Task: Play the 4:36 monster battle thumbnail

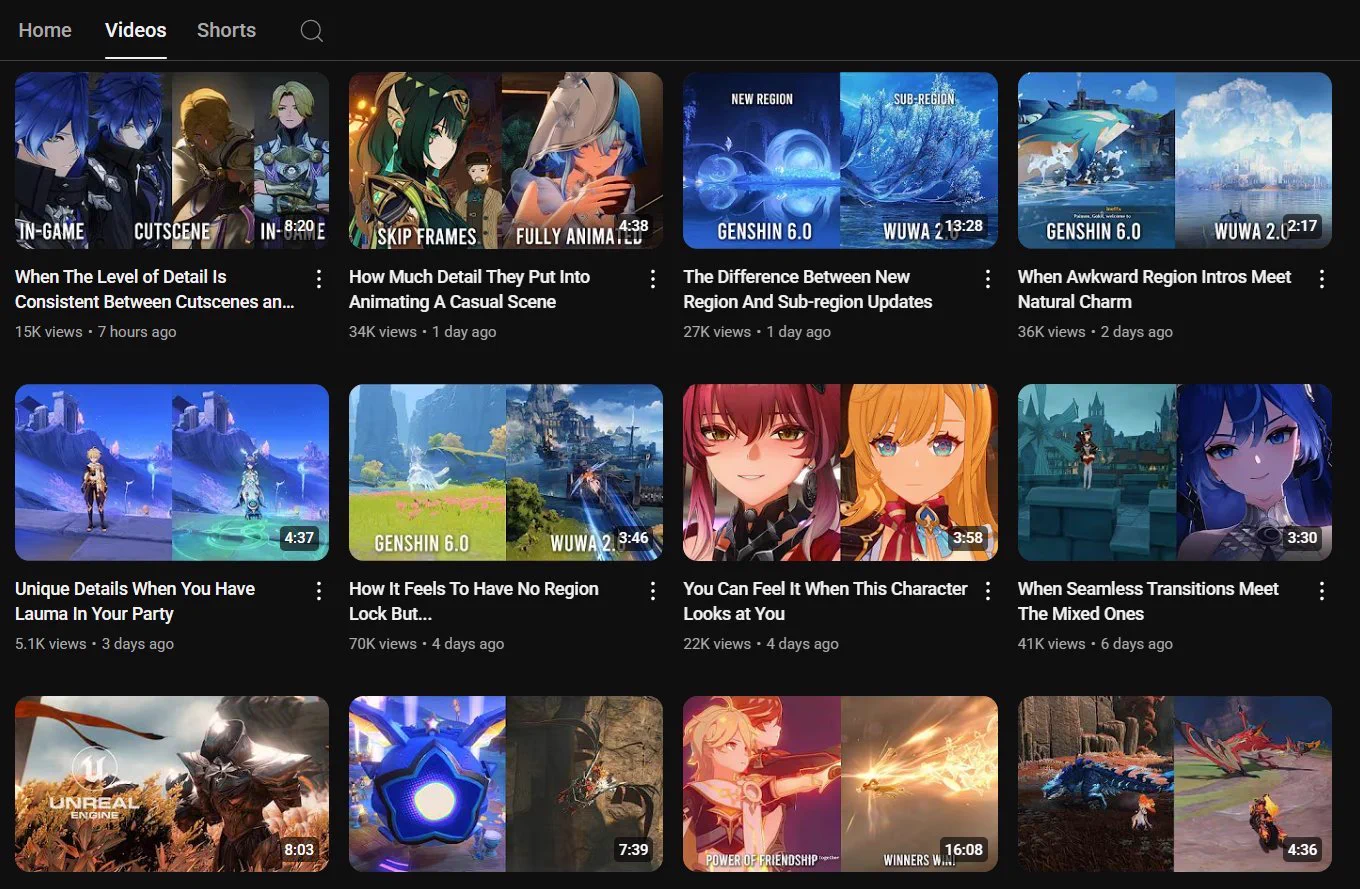Action: (1175, 784)
